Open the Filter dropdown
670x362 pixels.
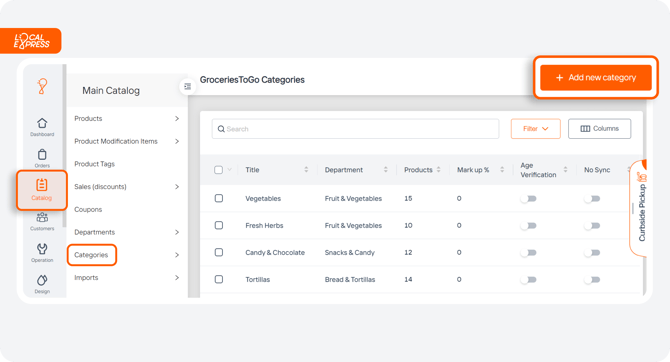[x=535, y=129]
